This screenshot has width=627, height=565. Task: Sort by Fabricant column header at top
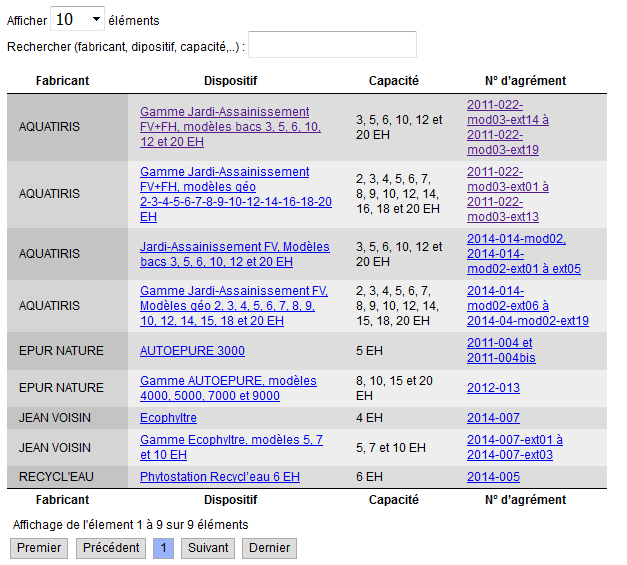pos(62,81)
